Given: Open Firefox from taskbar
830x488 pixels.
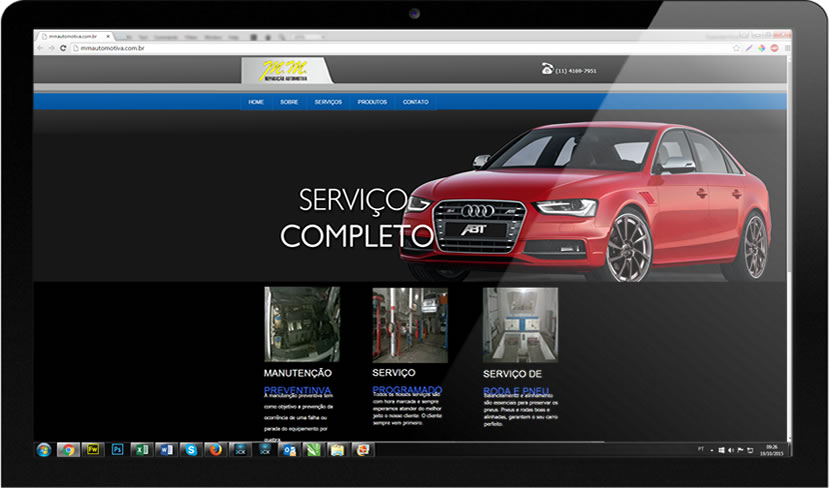Looking at the screenshot, I should pos(215,450).
